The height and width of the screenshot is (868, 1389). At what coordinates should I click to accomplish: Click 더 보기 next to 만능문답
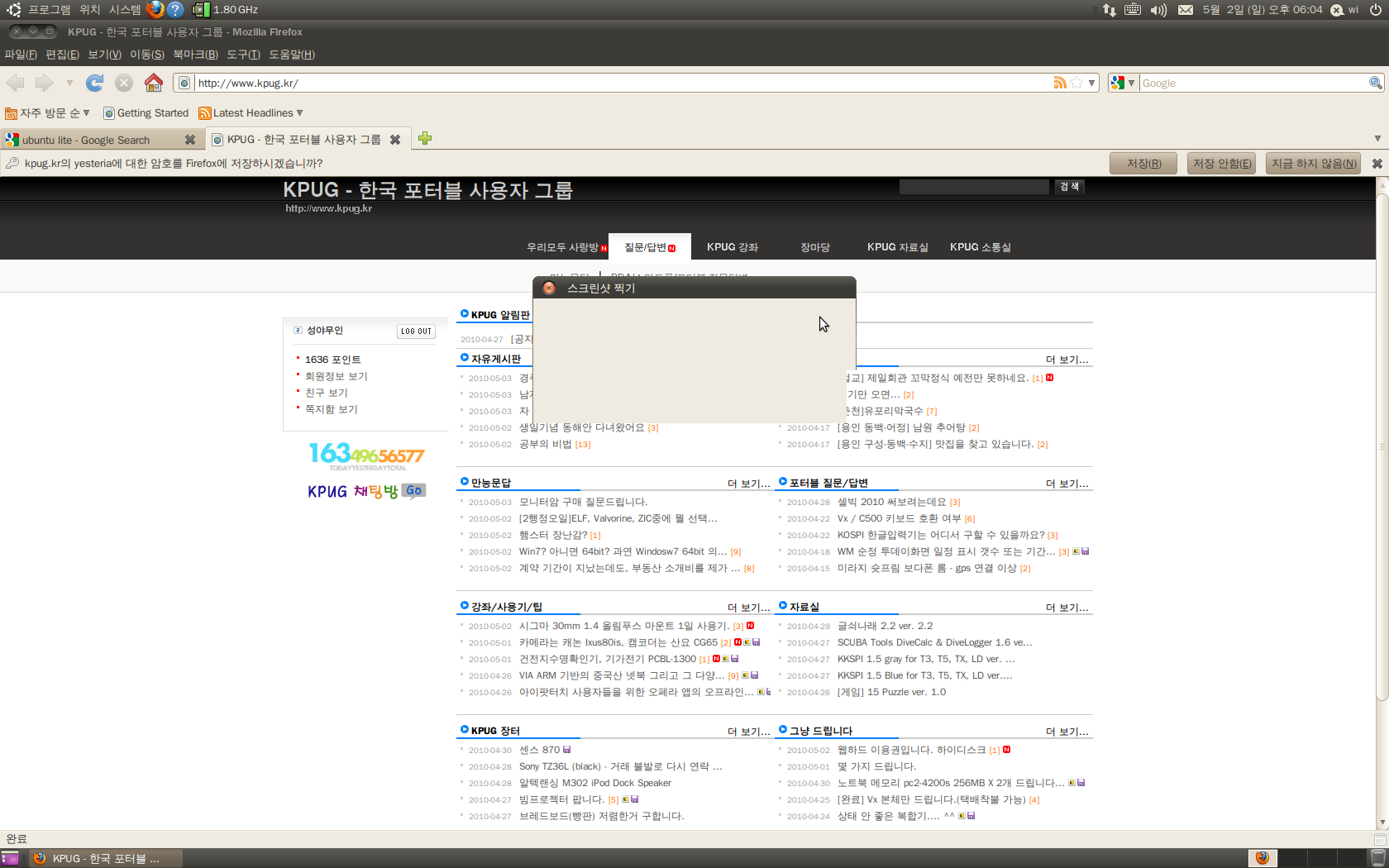tap(748, 484)
